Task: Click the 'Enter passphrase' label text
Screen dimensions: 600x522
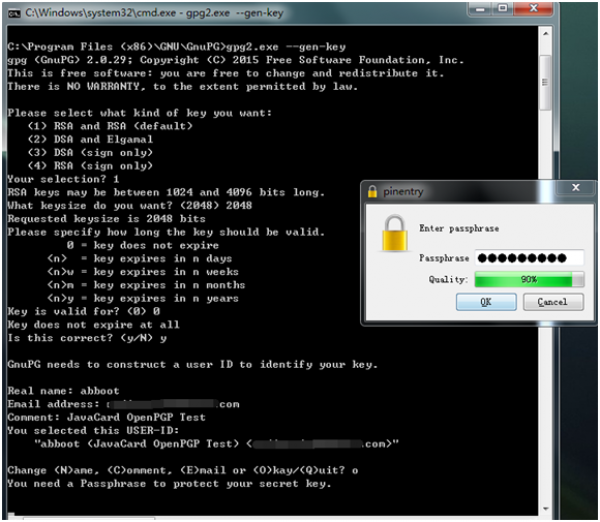Action: point(459,228)
